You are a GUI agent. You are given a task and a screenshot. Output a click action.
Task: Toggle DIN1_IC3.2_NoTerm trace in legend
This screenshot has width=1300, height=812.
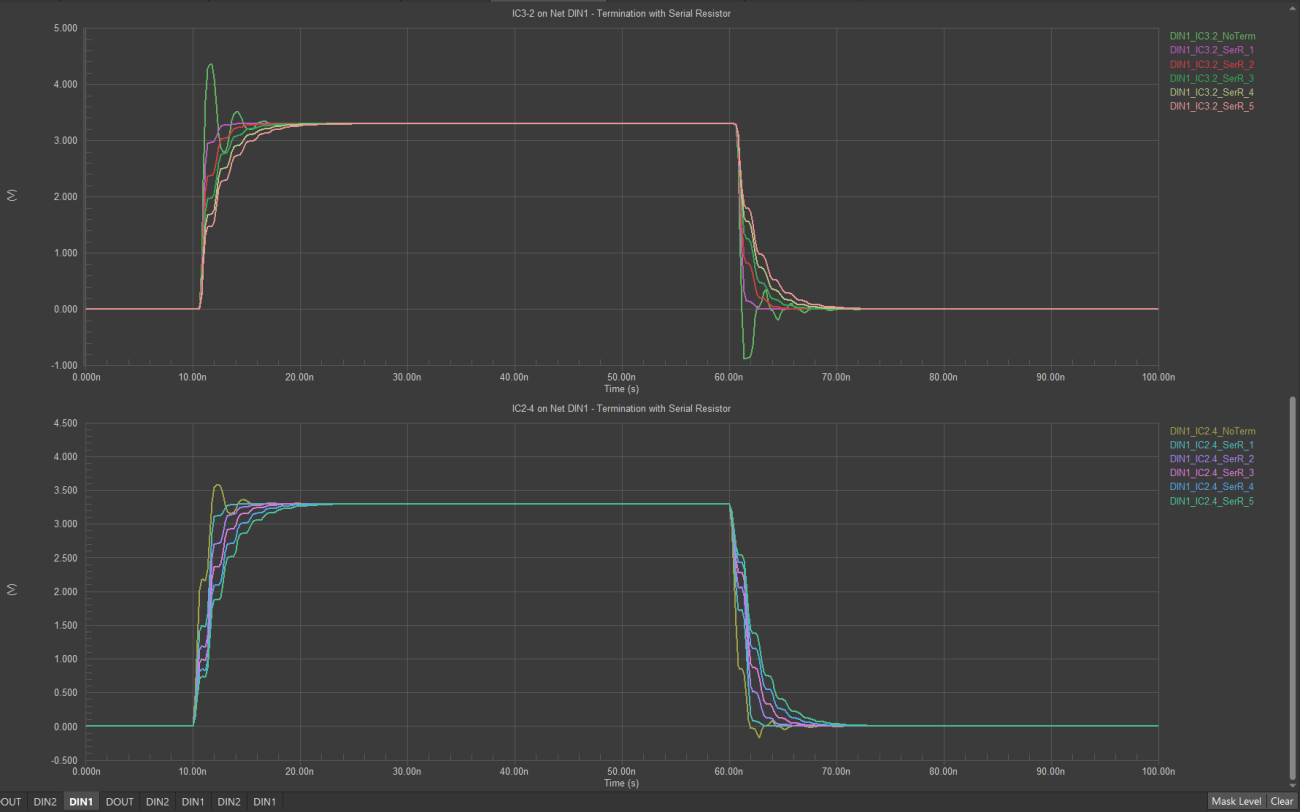coord(1212,36)
